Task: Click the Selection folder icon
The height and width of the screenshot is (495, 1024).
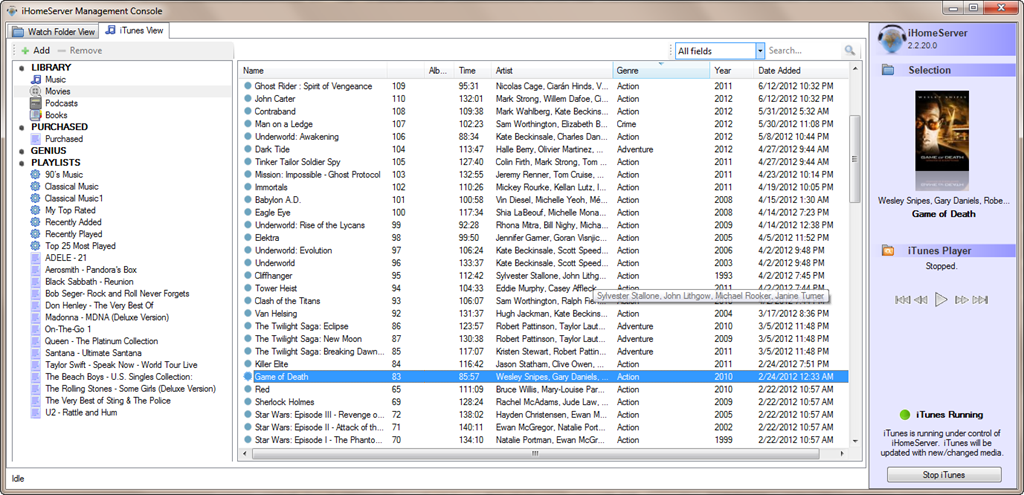Action: (888, 70)
